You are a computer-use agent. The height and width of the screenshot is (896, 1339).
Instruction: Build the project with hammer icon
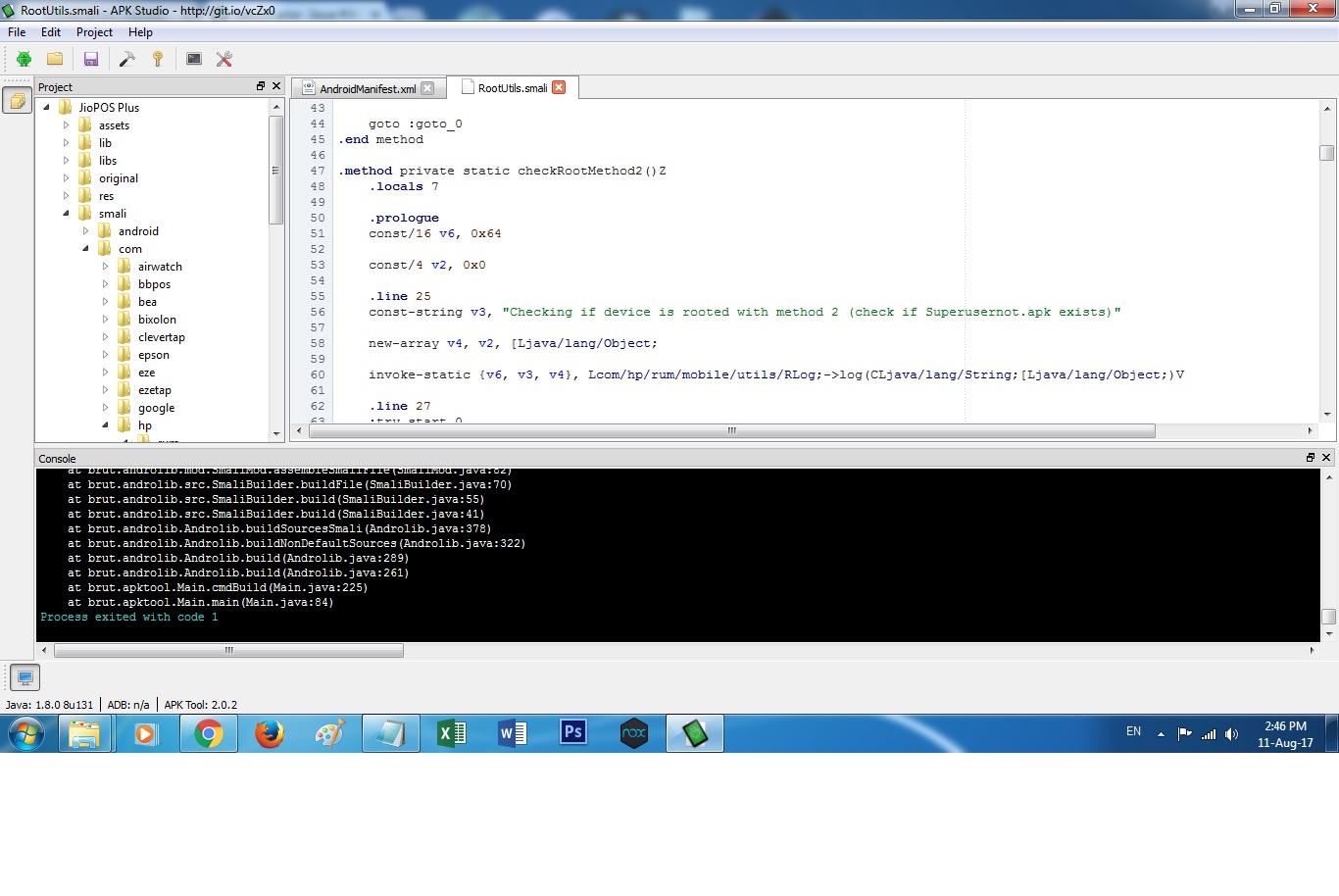coord(126,59)
